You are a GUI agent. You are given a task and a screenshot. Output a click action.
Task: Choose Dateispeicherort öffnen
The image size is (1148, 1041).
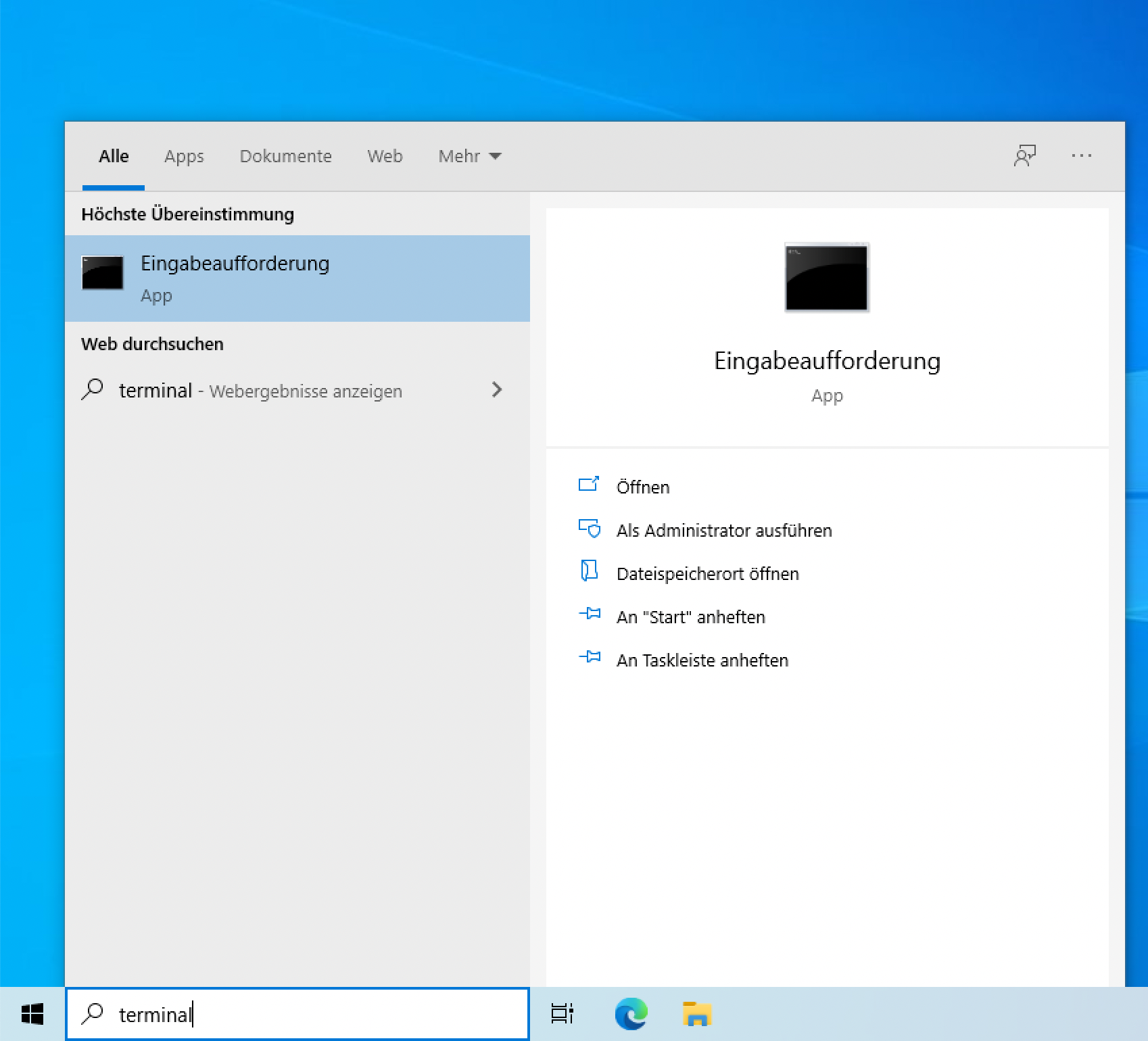708,574
